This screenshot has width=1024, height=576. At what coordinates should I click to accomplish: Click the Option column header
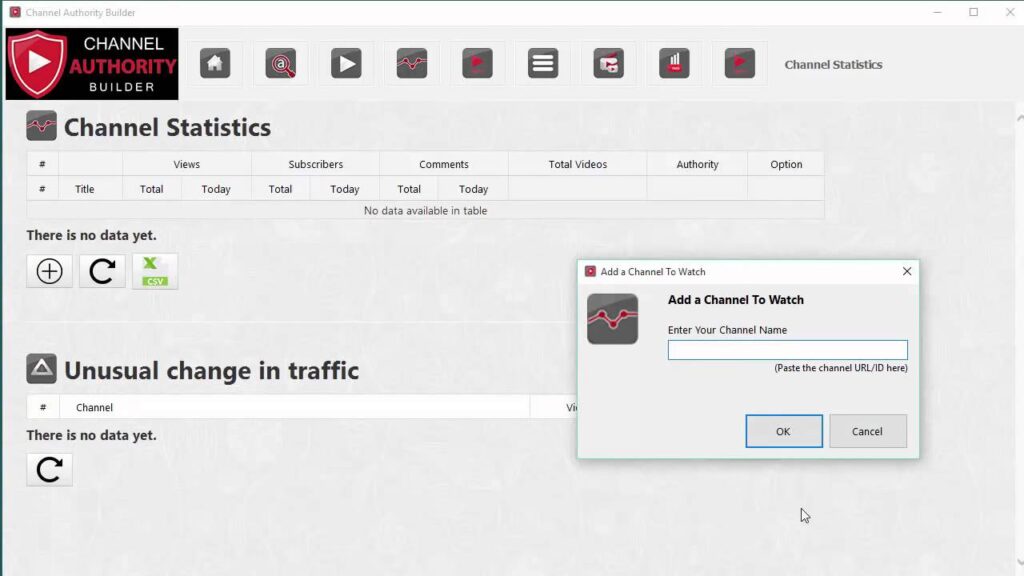[x=786, y=164]
